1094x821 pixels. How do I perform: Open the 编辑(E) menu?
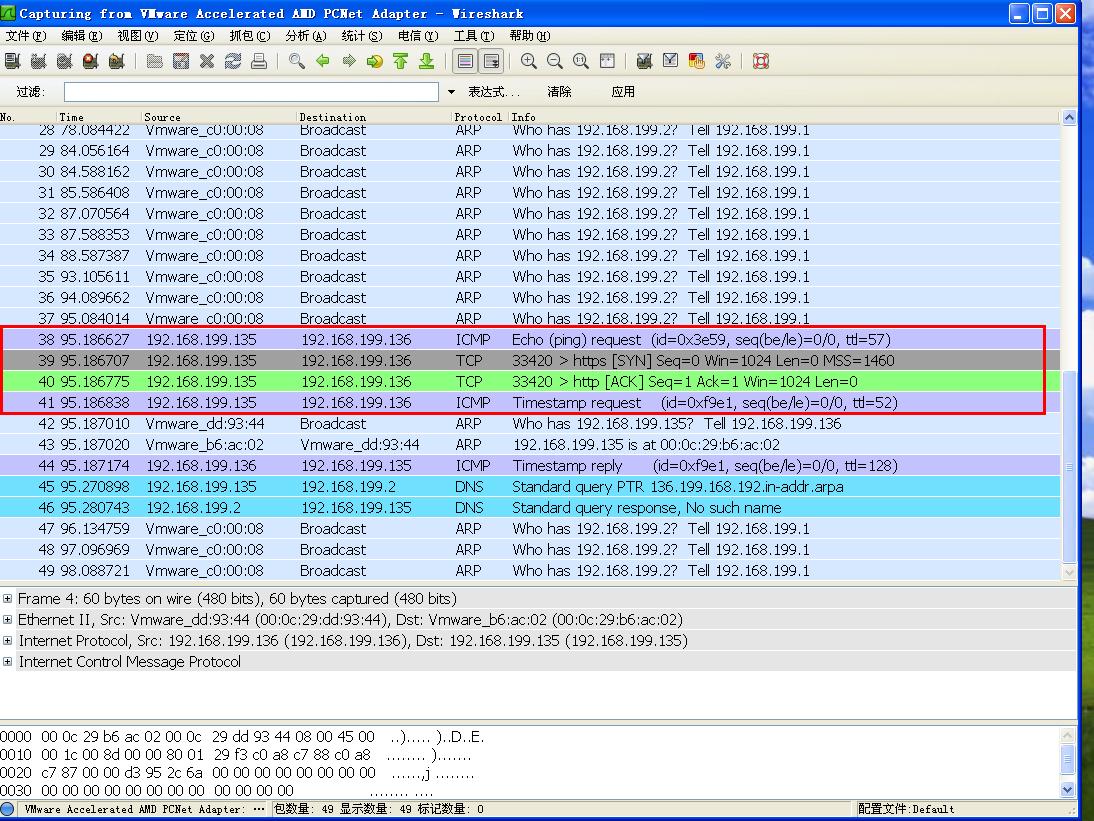tap(82, 36)
